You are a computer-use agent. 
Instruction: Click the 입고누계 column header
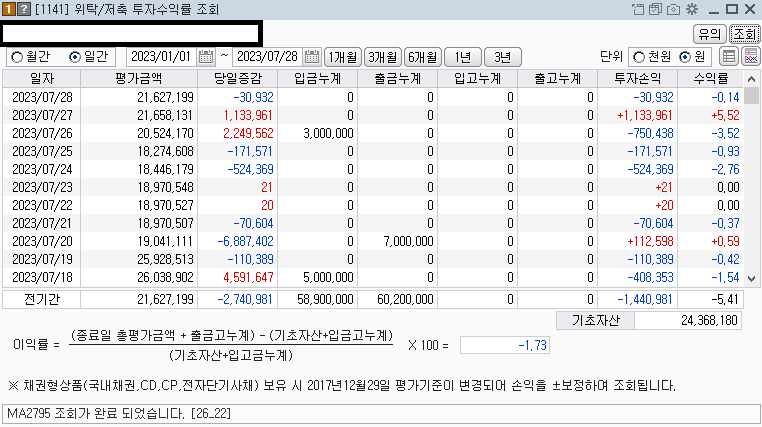478,79
